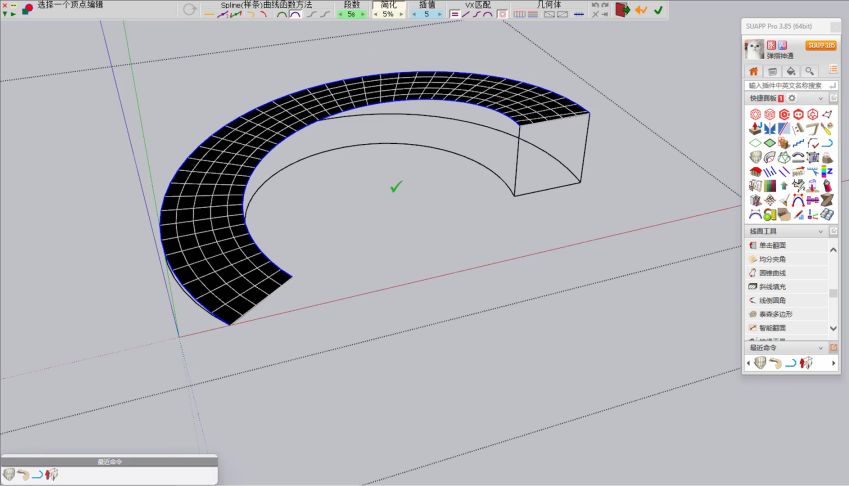This screenshot has height=486, width=849.
Task: Click the red door exit icon in toolbar
Action: click(623, 10)
